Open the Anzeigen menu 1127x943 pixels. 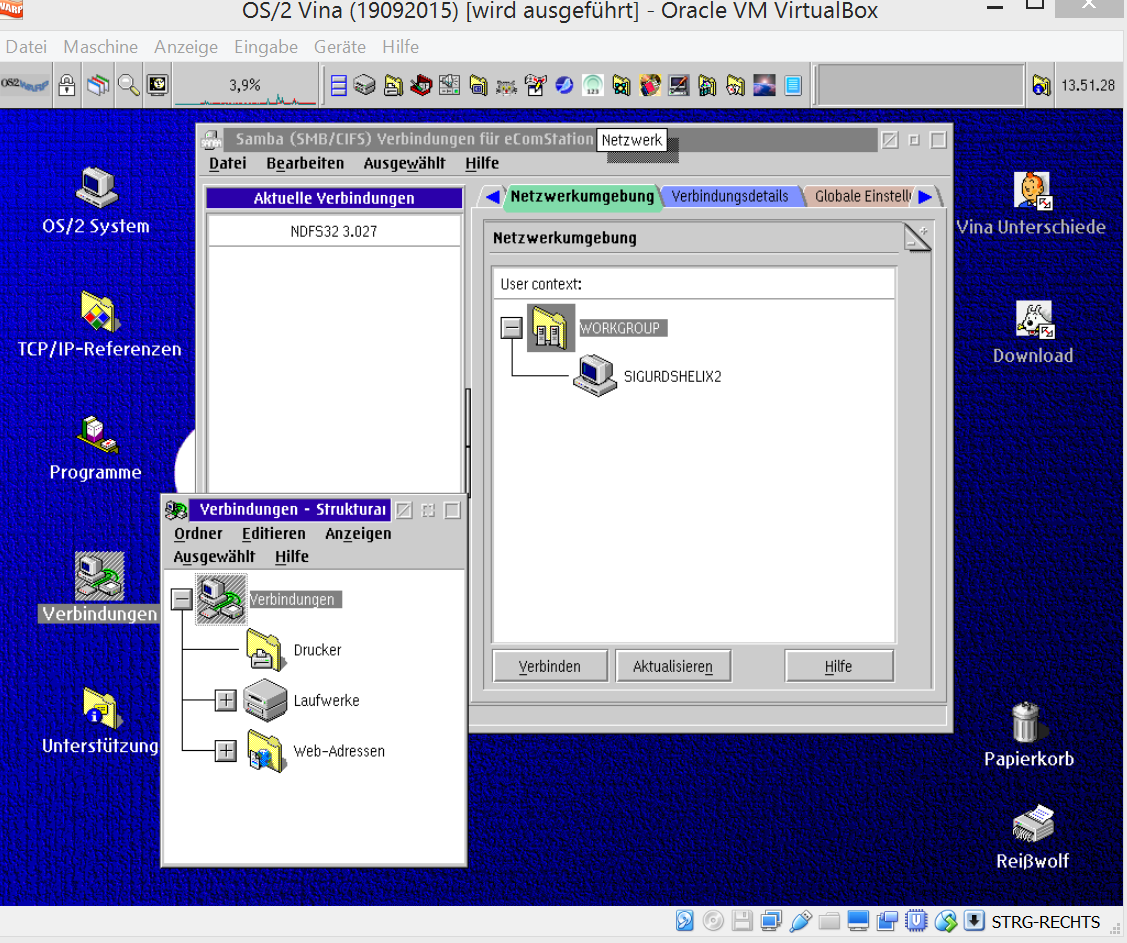click(358, 533)
